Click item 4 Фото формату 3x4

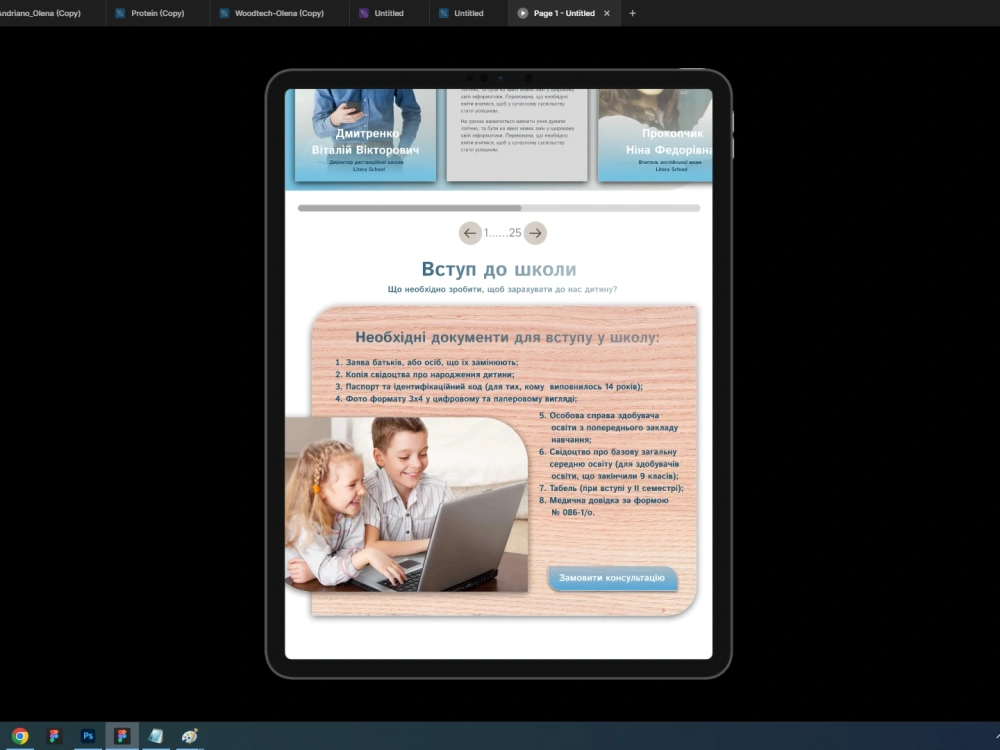(x=456, y=399)
